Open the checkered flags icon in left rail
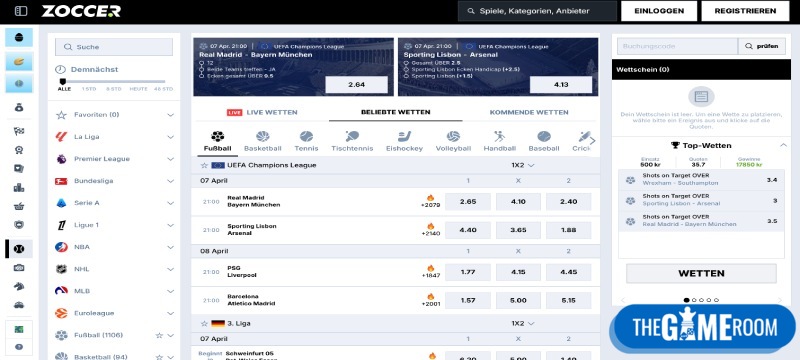The width and height of the screenshot is (800, 360). pyautogui.click(x=19, y=131)
